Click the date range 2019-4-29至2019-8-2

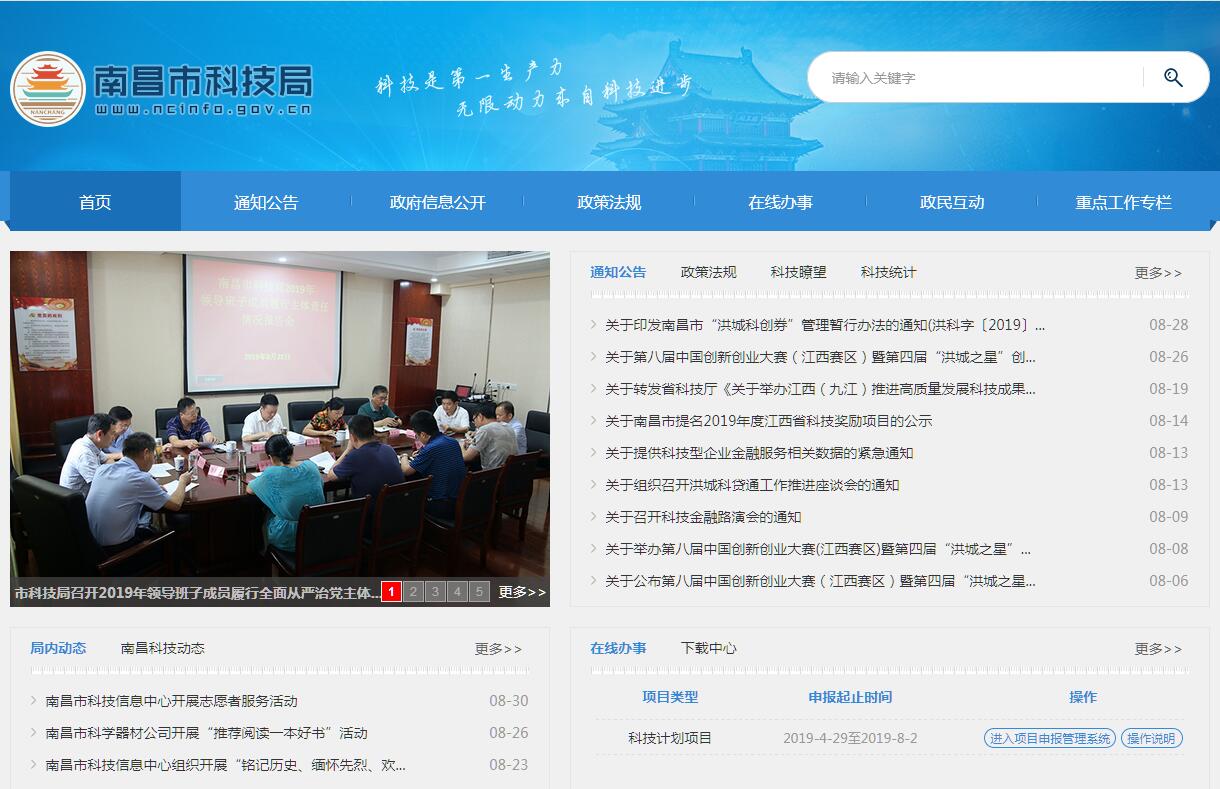(850, 738)
